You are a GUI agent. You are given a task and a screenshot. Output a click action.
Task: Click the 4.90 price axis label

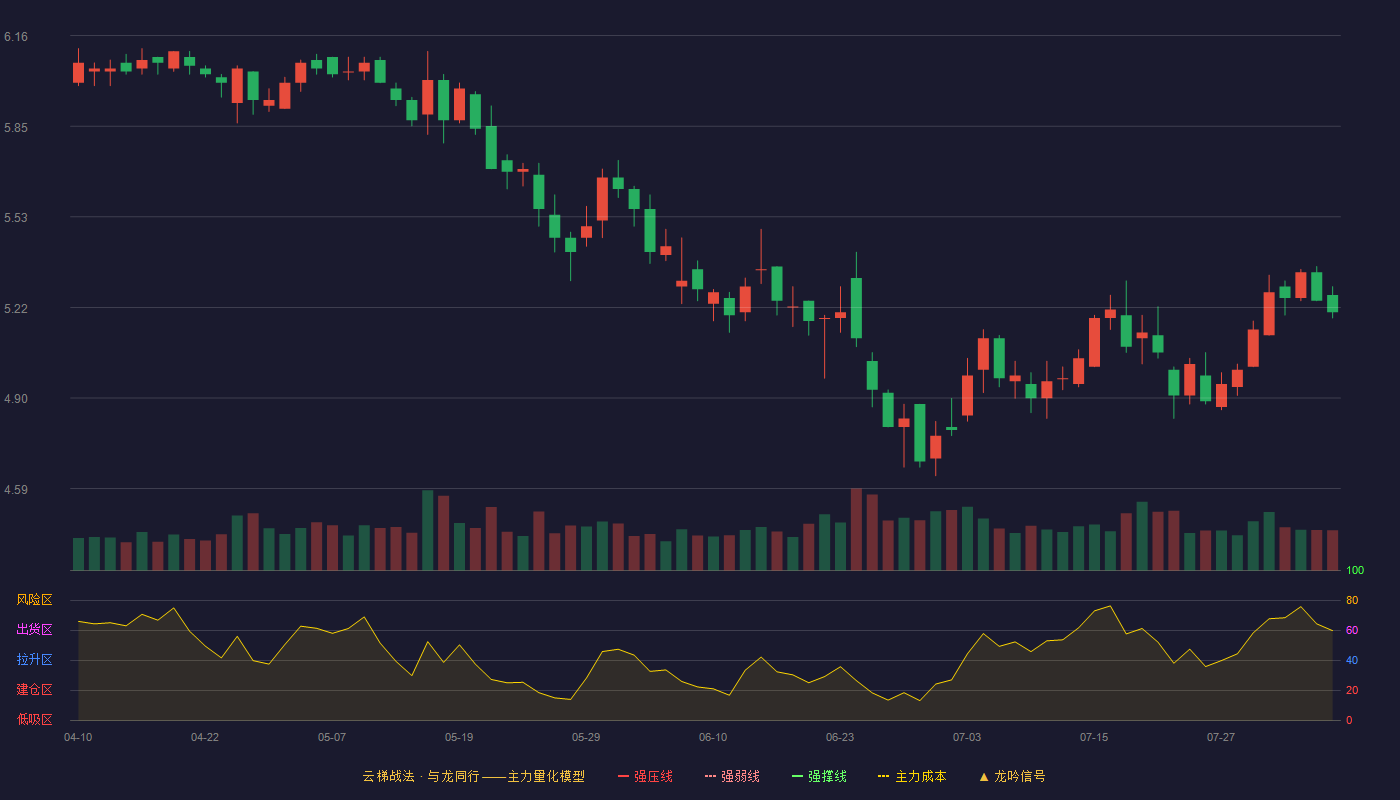16,399
